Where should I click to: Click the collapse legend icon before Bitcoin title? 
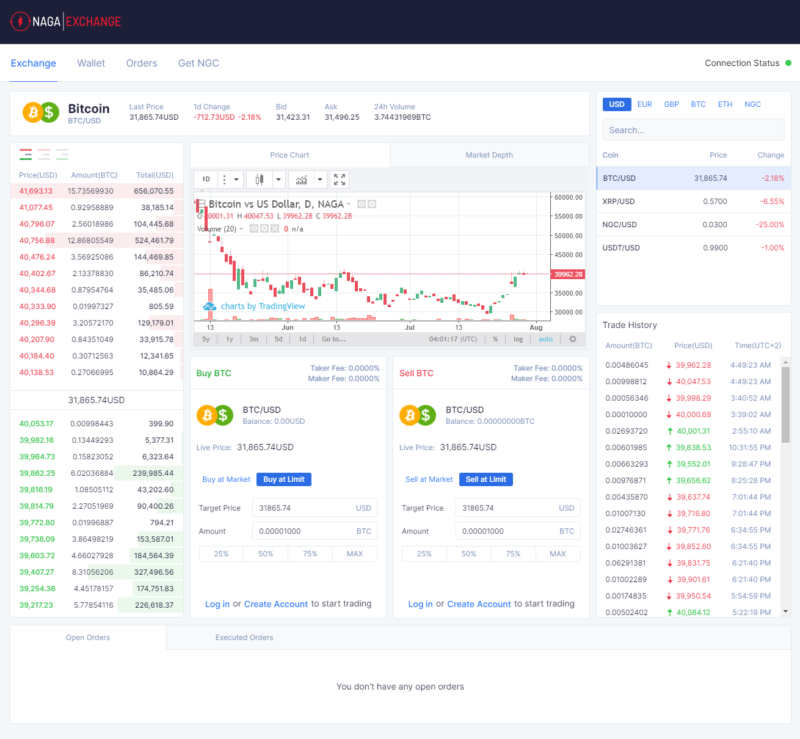point(202,203)
